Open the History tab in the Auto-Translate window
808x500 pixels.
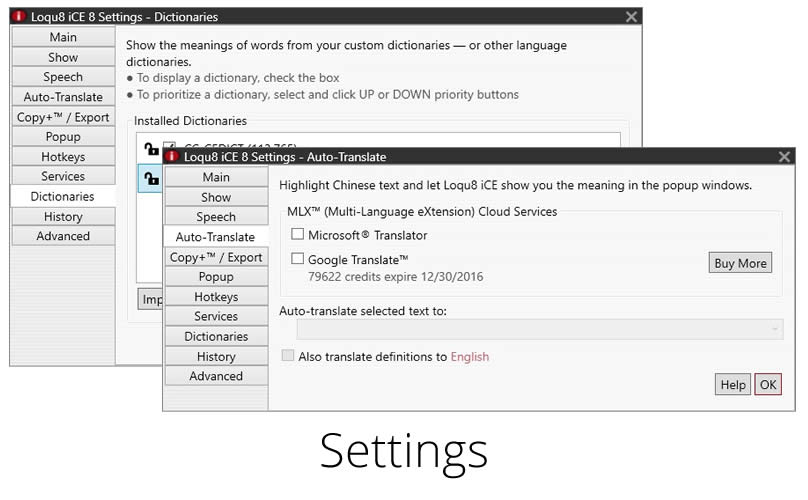(216, 357)
